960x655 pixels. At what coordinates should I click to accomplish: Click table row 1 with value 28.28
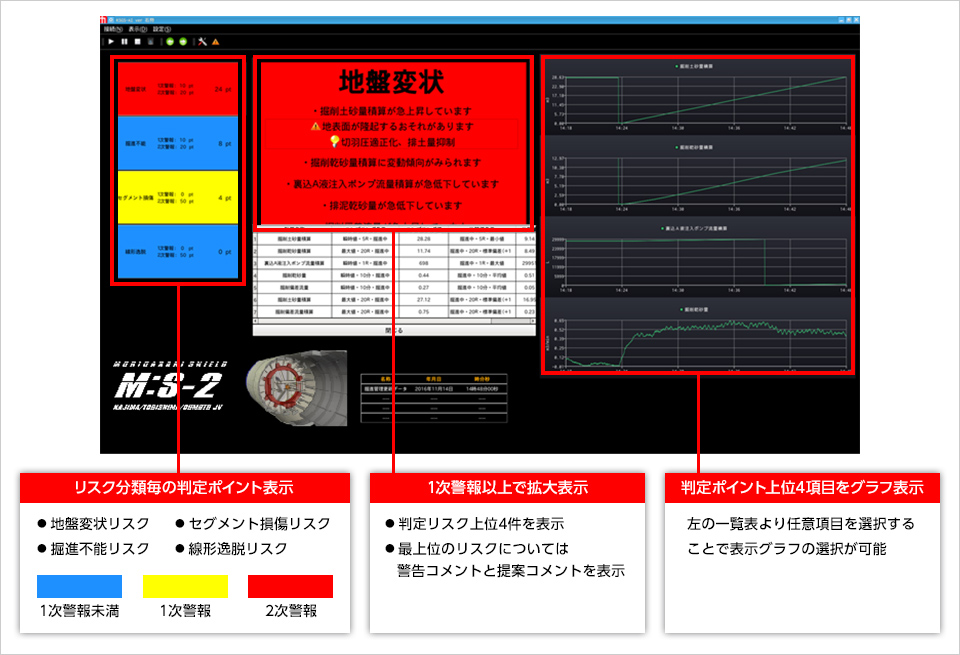[x=394, y=239]
